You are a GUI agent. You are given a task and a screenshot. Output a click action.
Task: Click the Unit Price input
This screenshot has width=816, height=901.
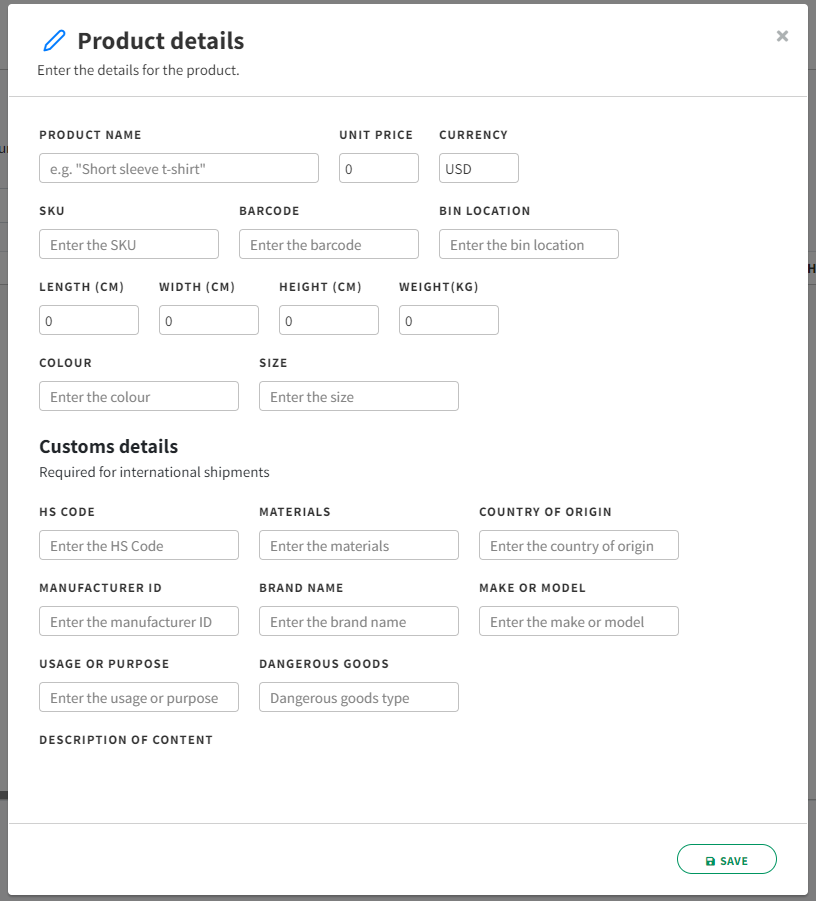point(379,168)
